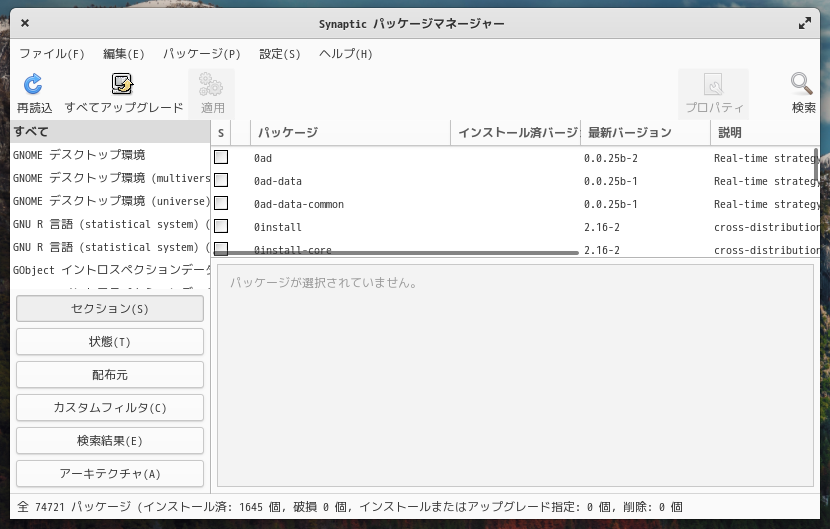Image resolution: width=830 pixels, height=529 pixels.
Task: Sort by the 説明 column header
Action: click(765, 132)
